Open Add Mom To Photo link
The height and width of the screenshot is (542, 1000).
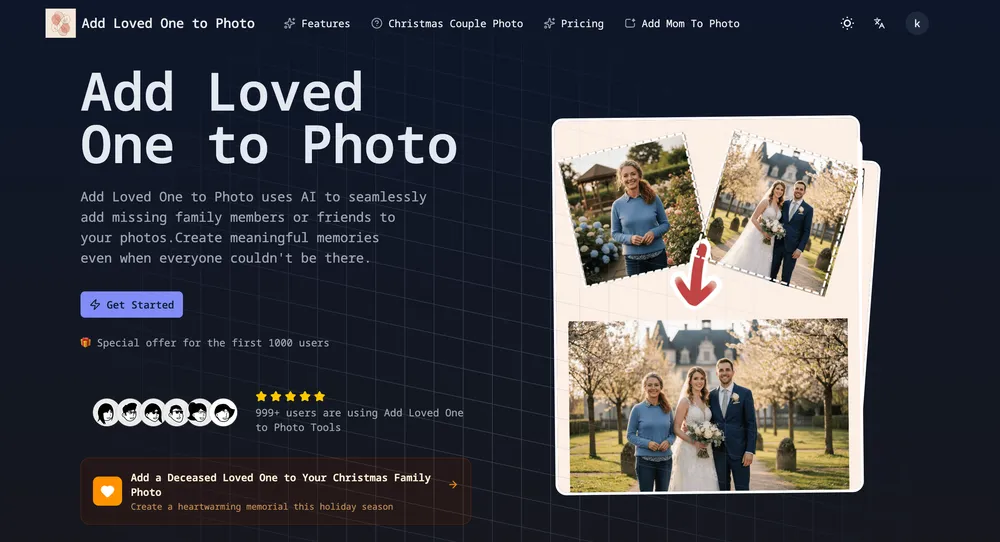pos(682,23)
